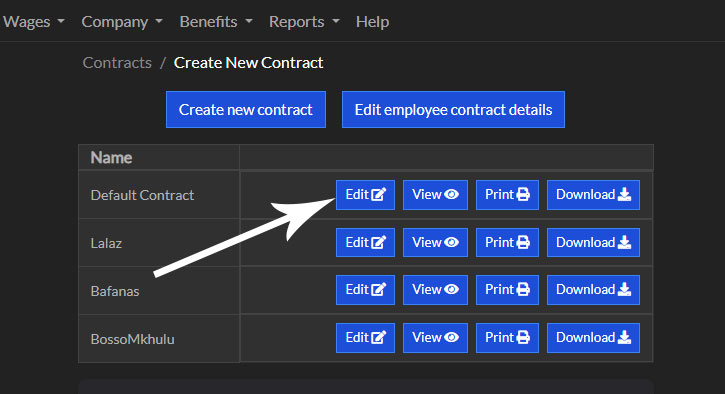Image resolution: width=725 pixels, height=394 pixels.
Task: View the BossoMkhulu contract
Action: pos(435,338)
